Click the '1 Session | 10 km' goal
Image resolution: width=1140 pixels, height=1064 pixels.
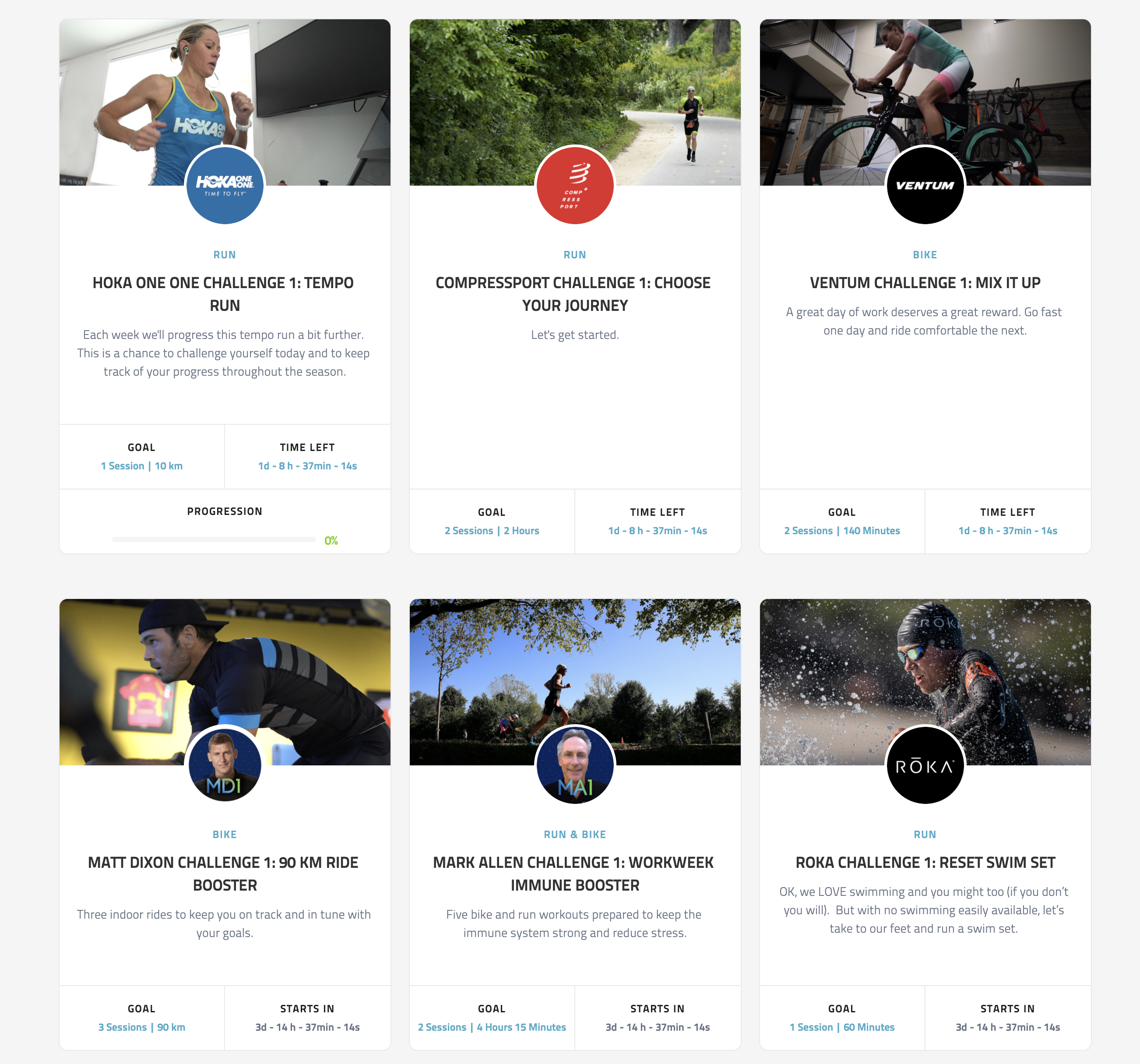pyautogui.click(x=142, y=466)
